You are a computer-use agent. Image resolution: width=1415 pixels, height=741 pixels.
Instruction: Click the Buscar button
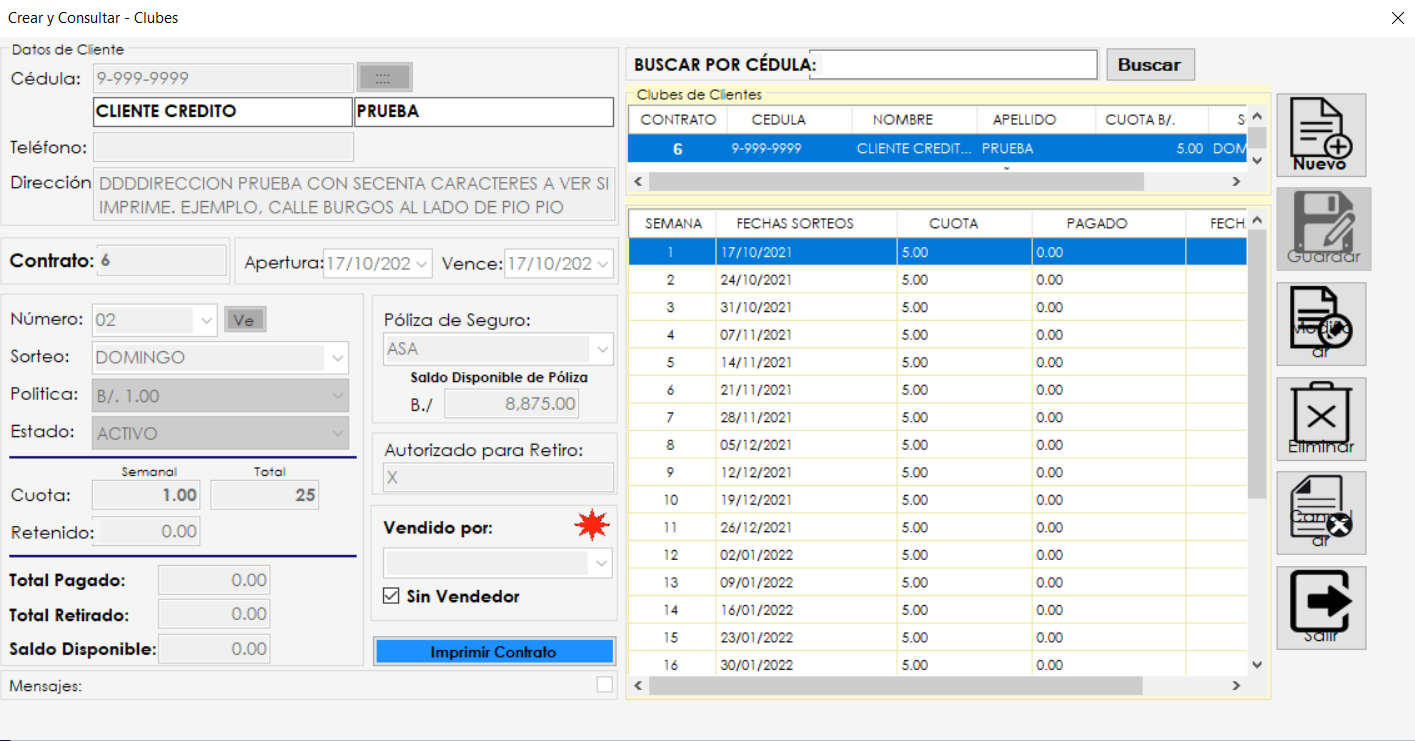click(1150, 65)
